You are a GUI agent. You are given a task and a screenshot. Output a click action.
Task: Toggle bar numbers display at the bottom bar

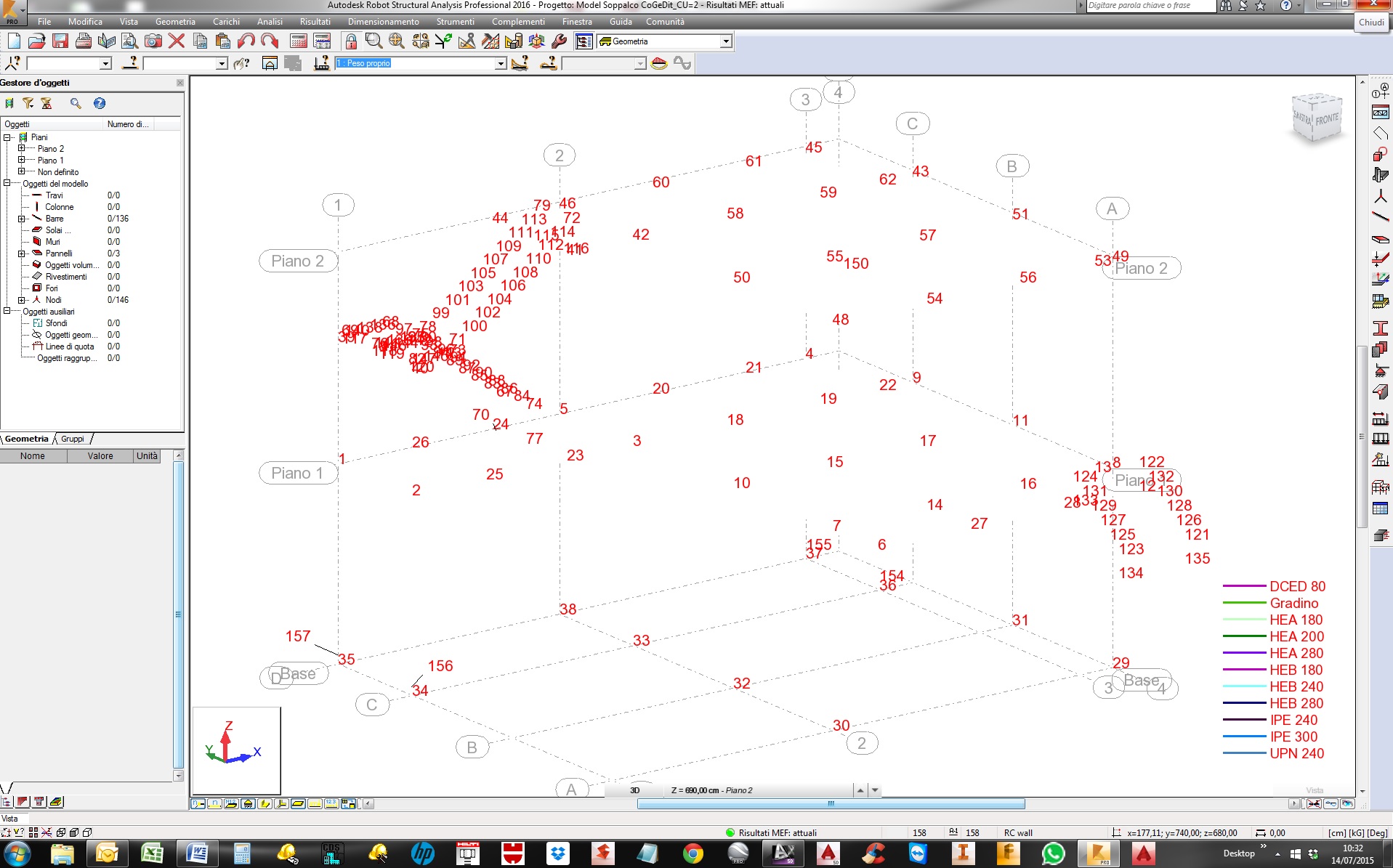214,804
